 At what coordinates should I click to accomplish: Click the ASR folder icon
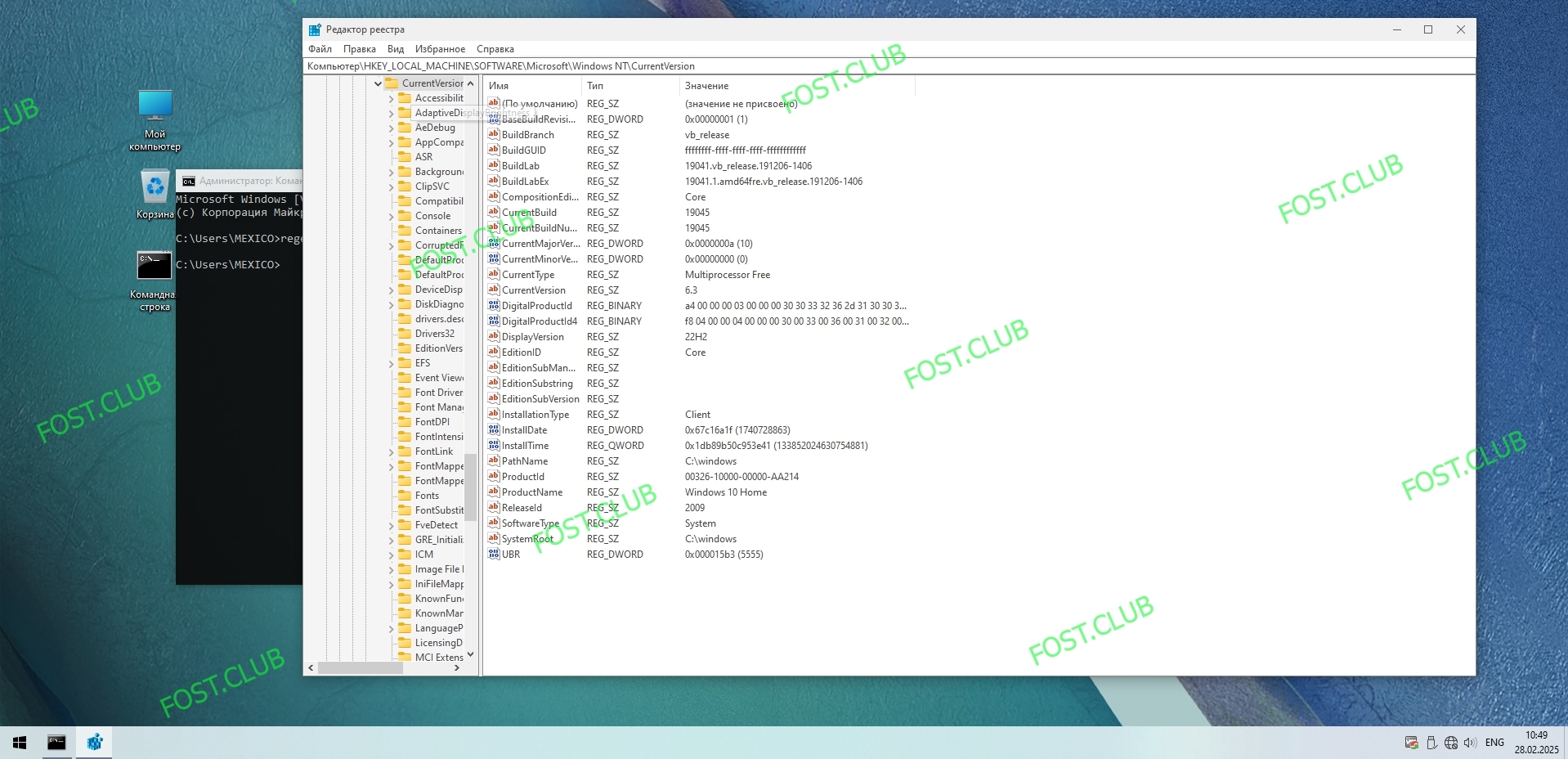pos(405,156)
